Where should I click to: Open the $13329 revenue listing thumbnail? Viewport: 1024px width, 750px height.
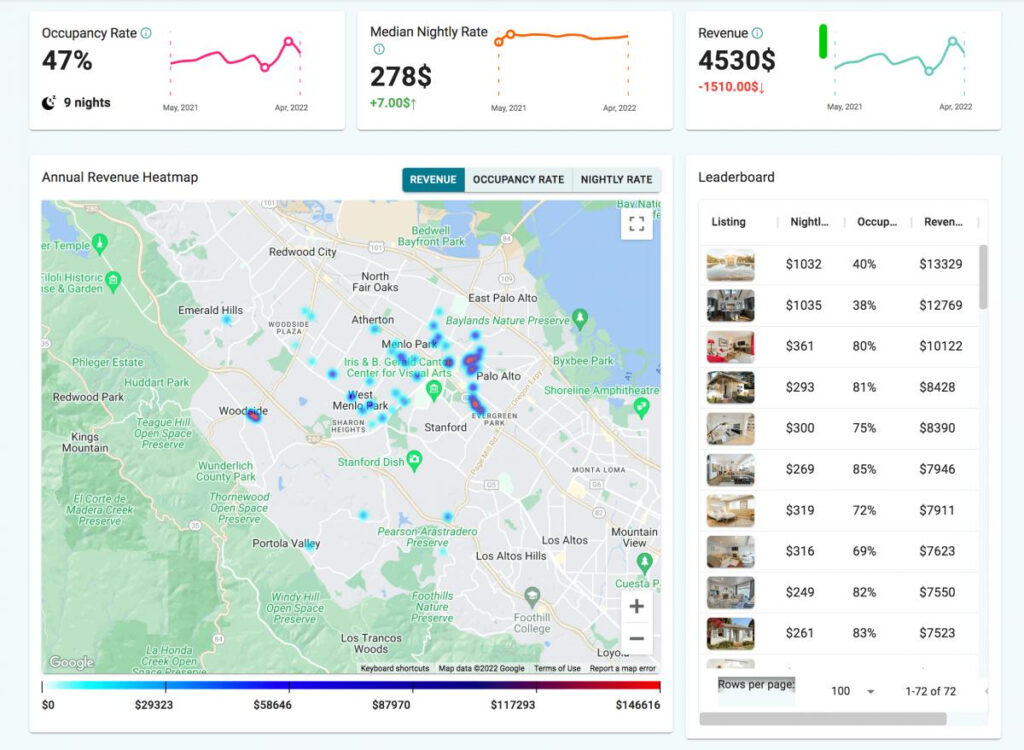tap(730, 265)
